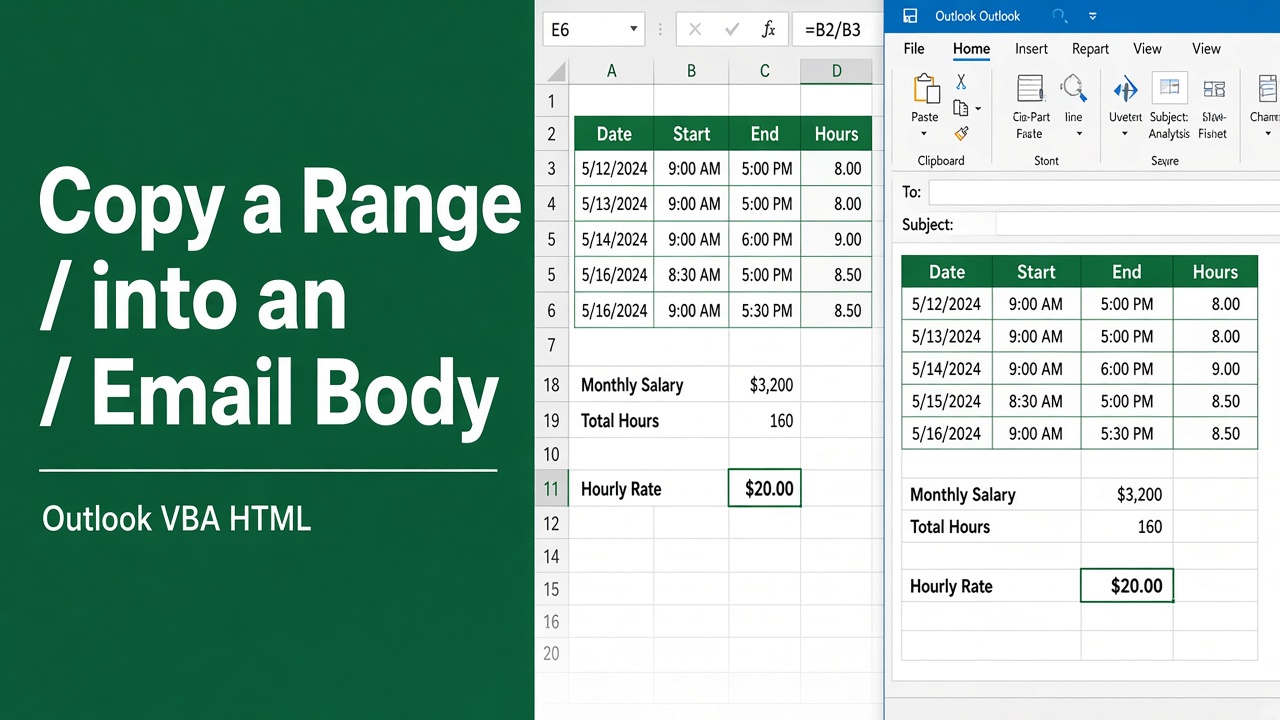1280x720 pixels.
Task: Click the Name Box showing E6
Action: (x=594, y=29)
